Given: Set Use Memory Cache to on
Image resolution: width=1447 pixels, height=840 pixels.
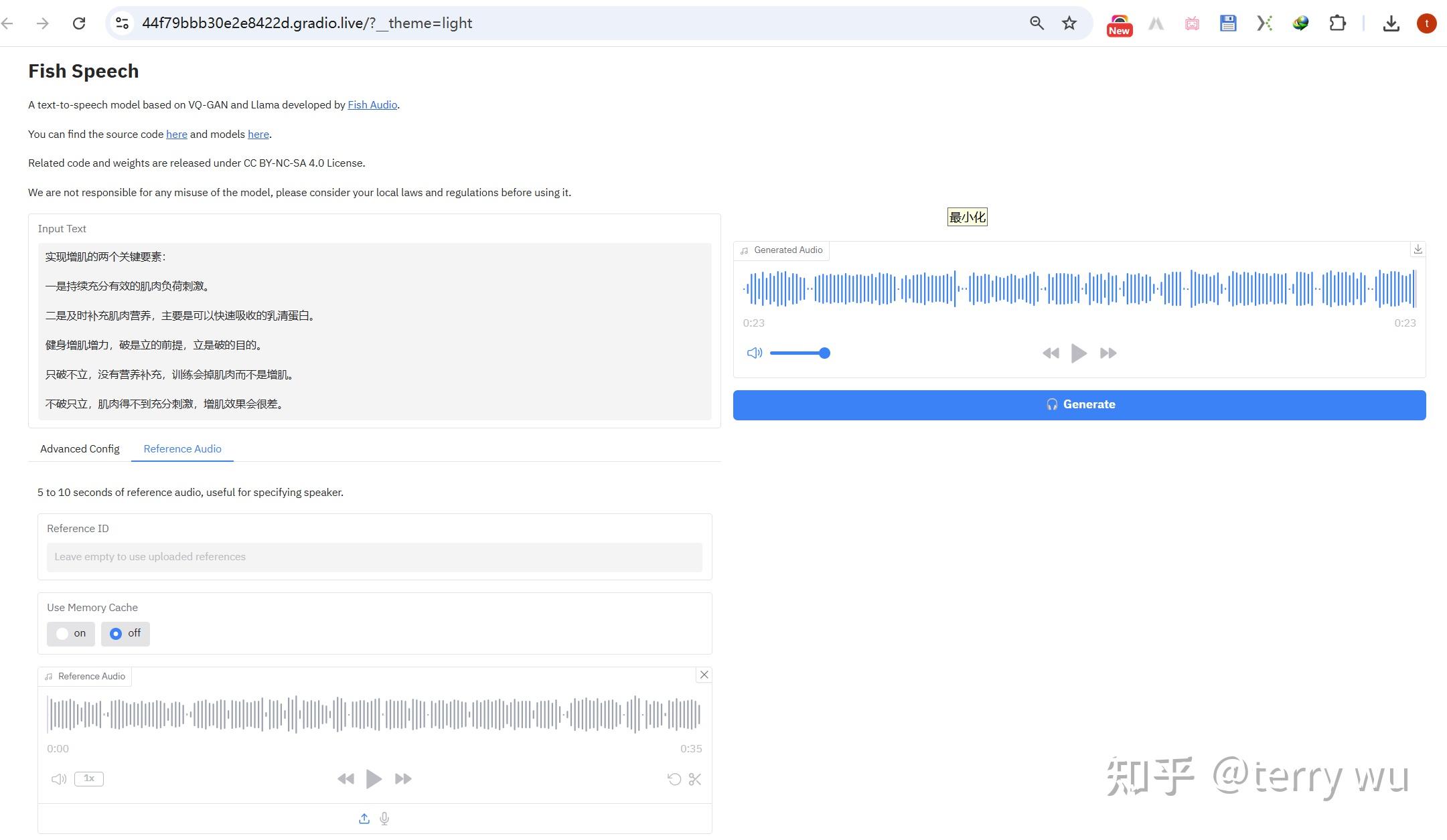Looking at the screenshot, I should point(70,633).
